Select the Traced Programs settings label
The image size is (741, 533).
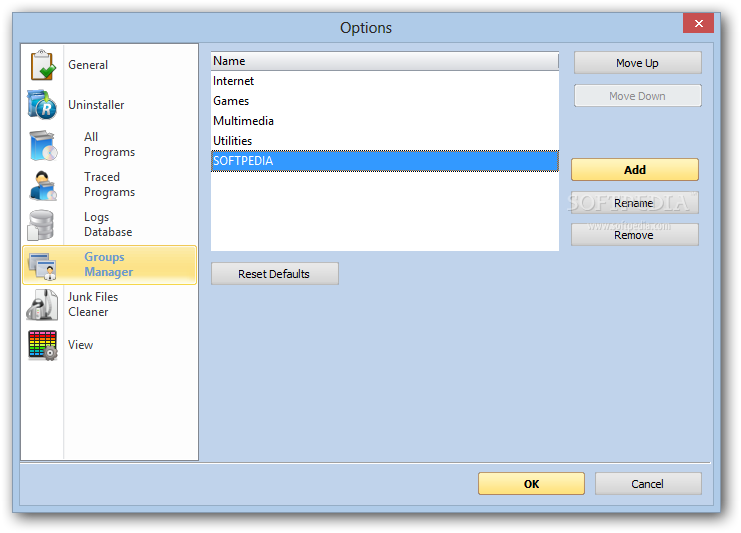click(109, 184)
